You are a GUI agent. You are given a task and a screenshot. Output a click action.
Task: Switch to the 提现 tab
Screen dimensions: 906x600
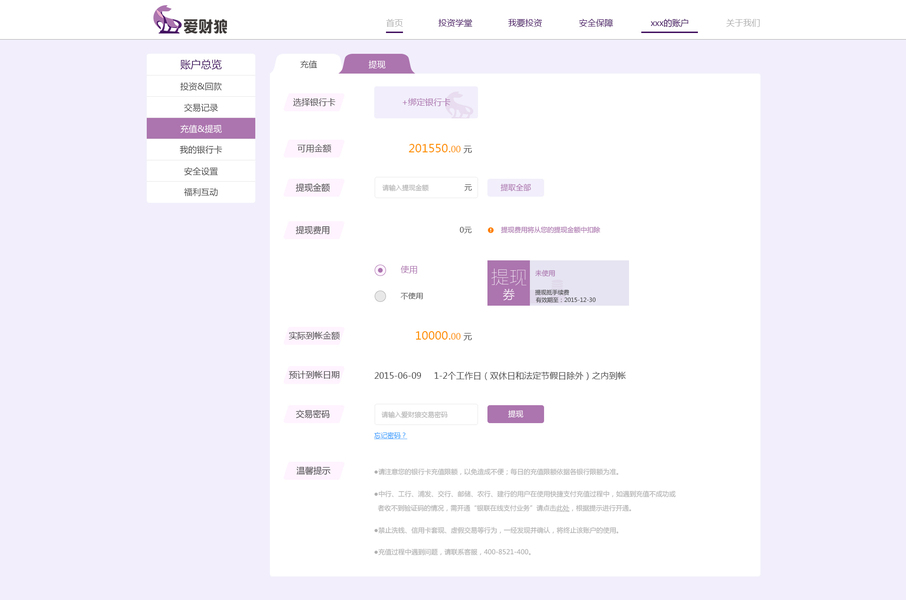377,63
